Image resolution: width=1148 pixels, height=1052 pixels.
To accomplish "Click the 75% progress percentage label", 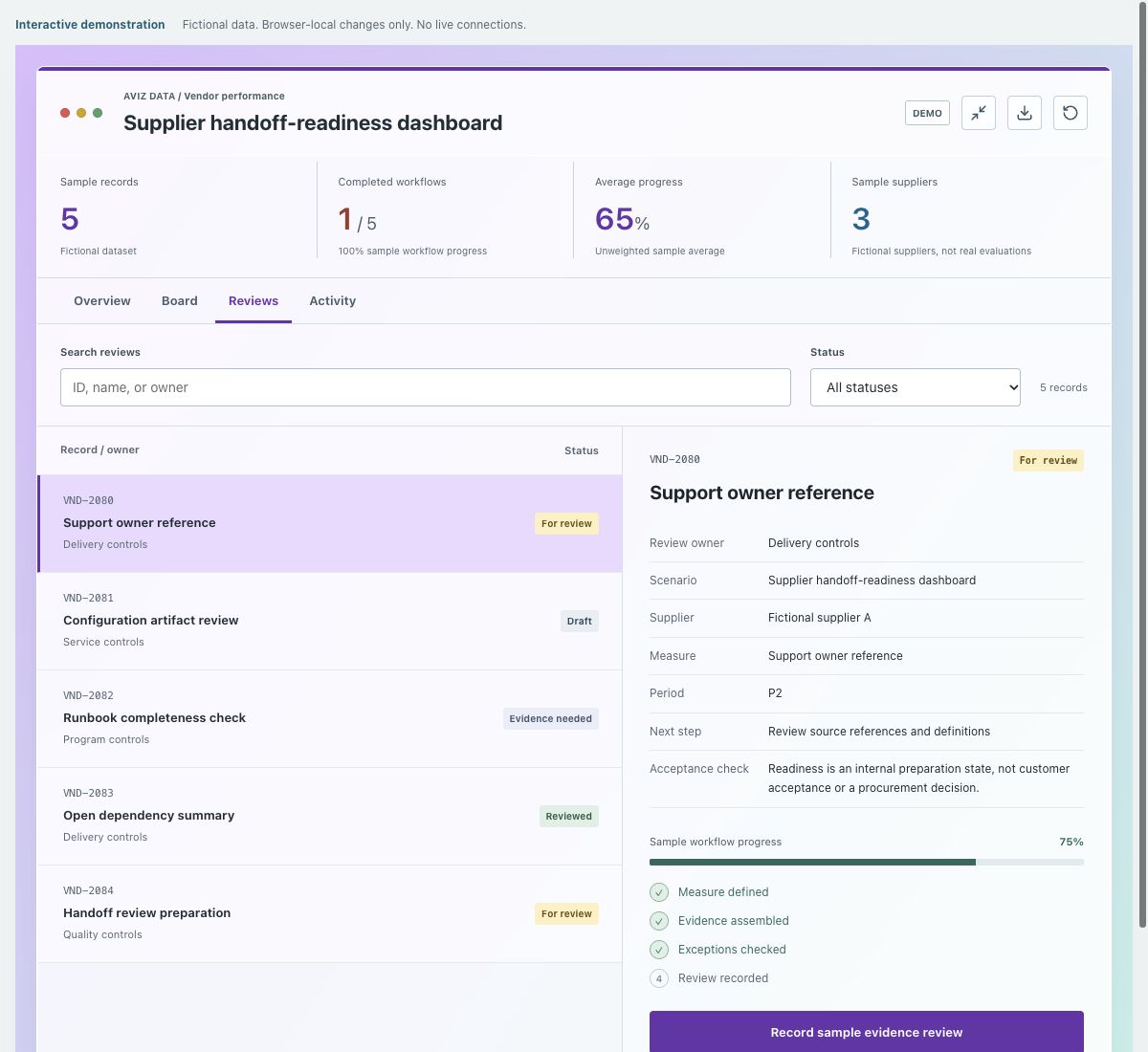I will click(1071, 842).
